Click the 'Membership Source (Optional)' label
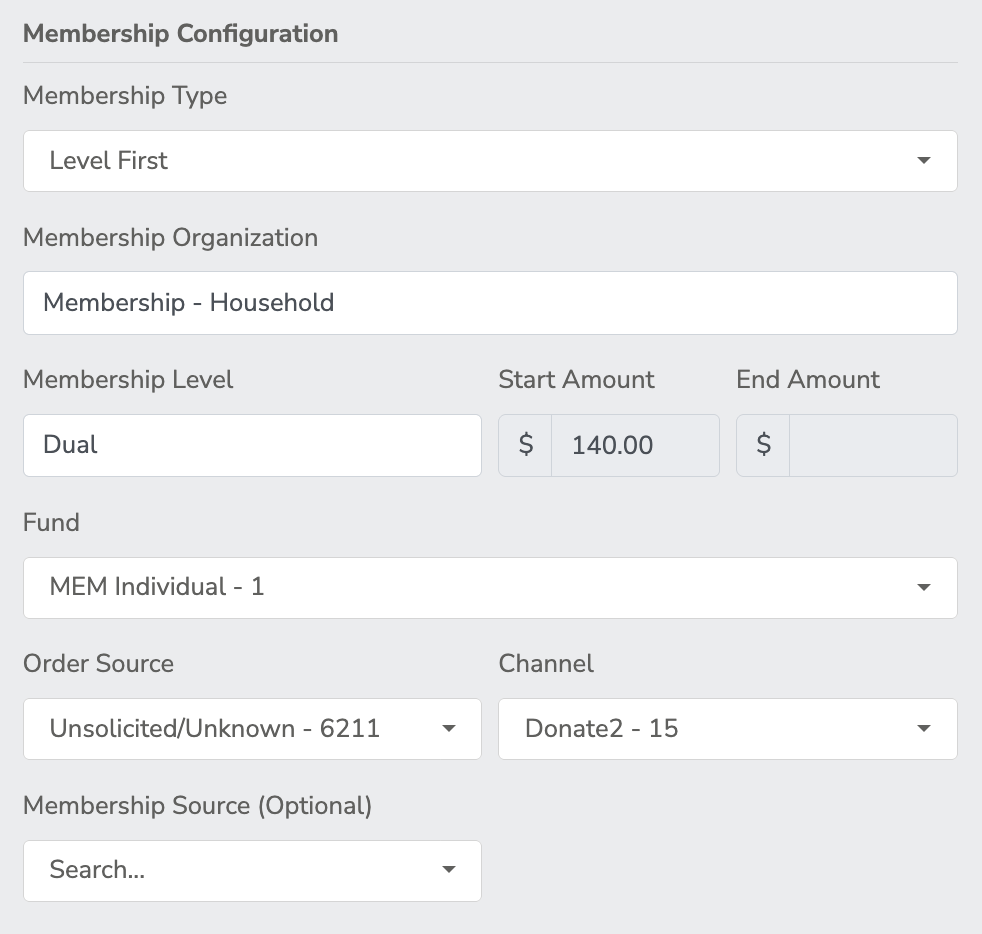This screenshot has height=934, width=982. (197, 806)
